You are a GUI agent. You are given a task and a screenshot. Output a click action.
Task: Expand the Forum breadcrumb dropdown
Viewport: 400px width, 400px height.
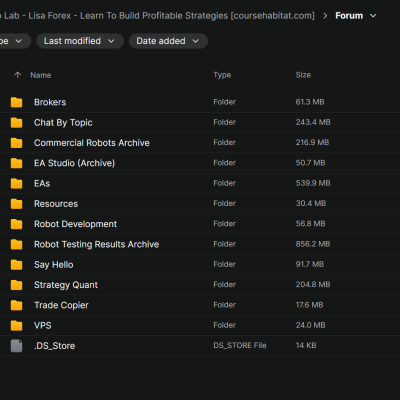373,16
